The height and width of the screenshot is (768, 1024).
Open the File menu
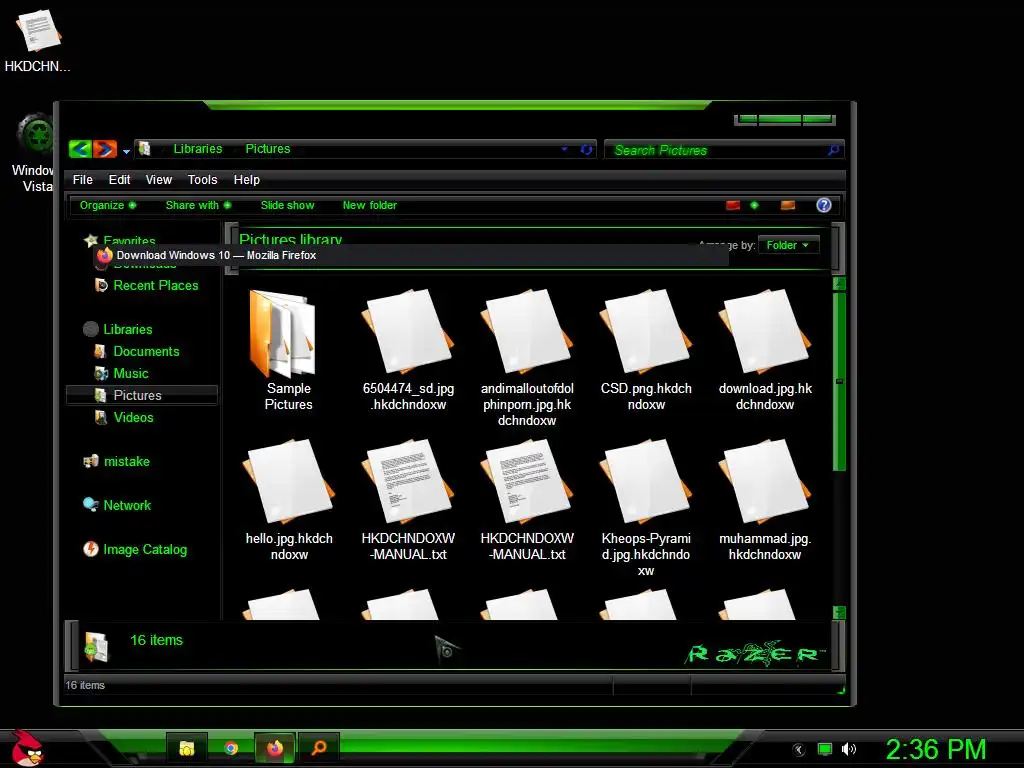[82, 180]
